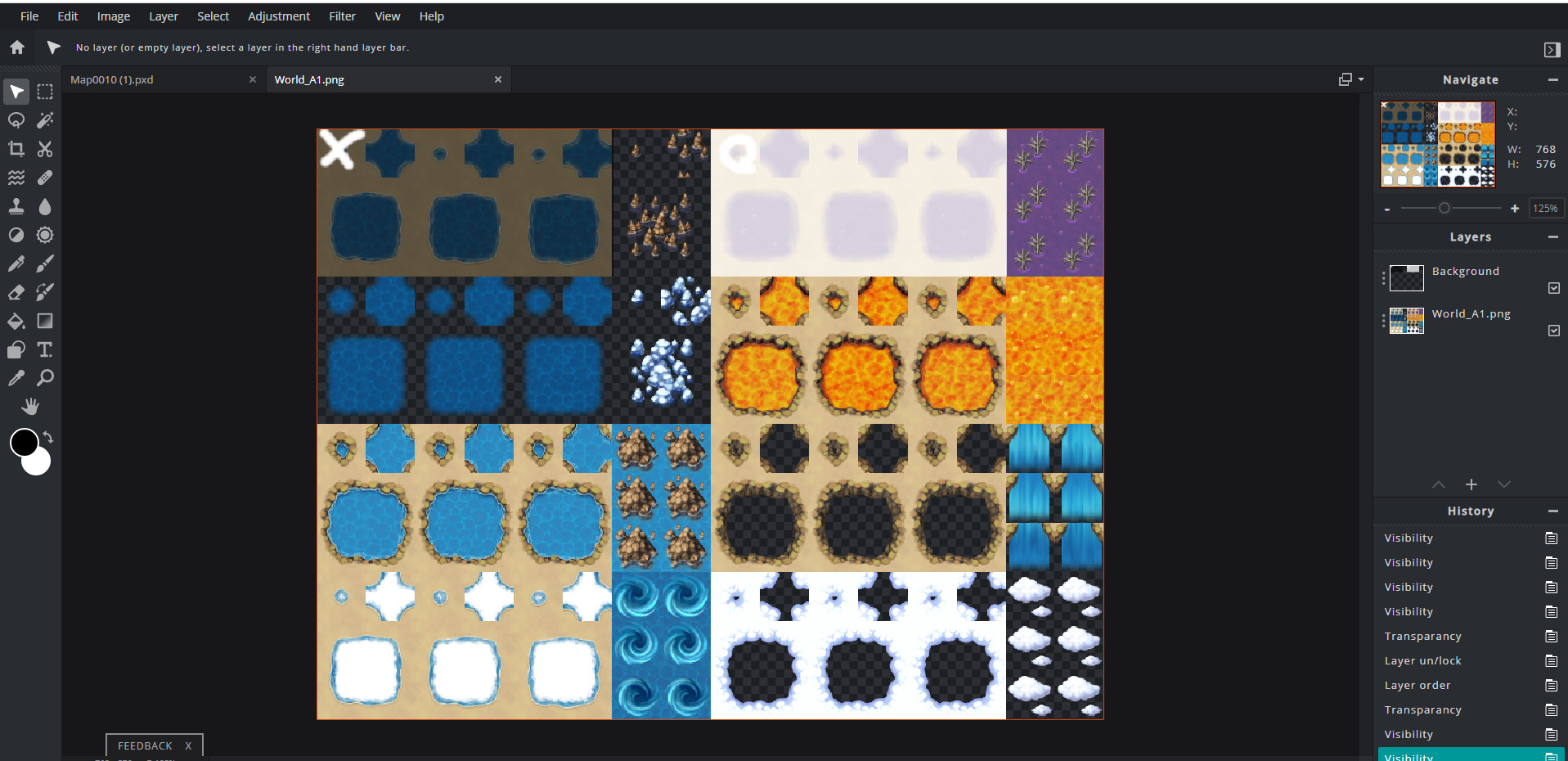Open the window arrangement dropdown
Viewport: 1568px width, 761px height.
[x=1350, y=79]
